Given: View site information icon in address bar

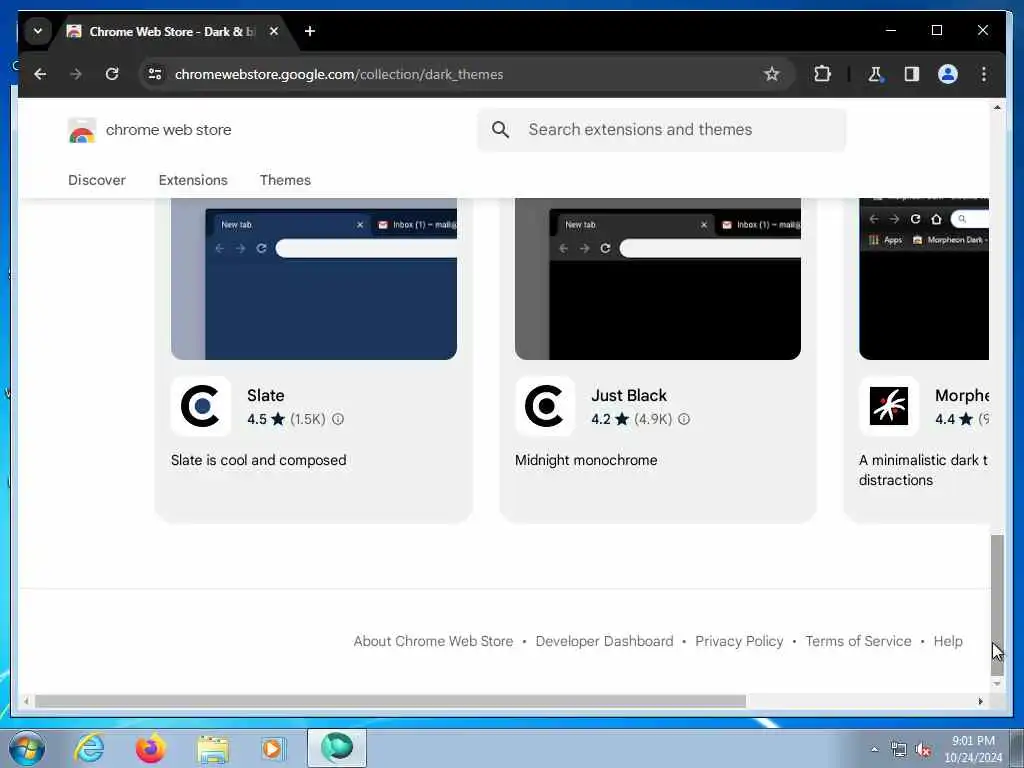Looking at the screenshot, I should (x=155, y=74).
